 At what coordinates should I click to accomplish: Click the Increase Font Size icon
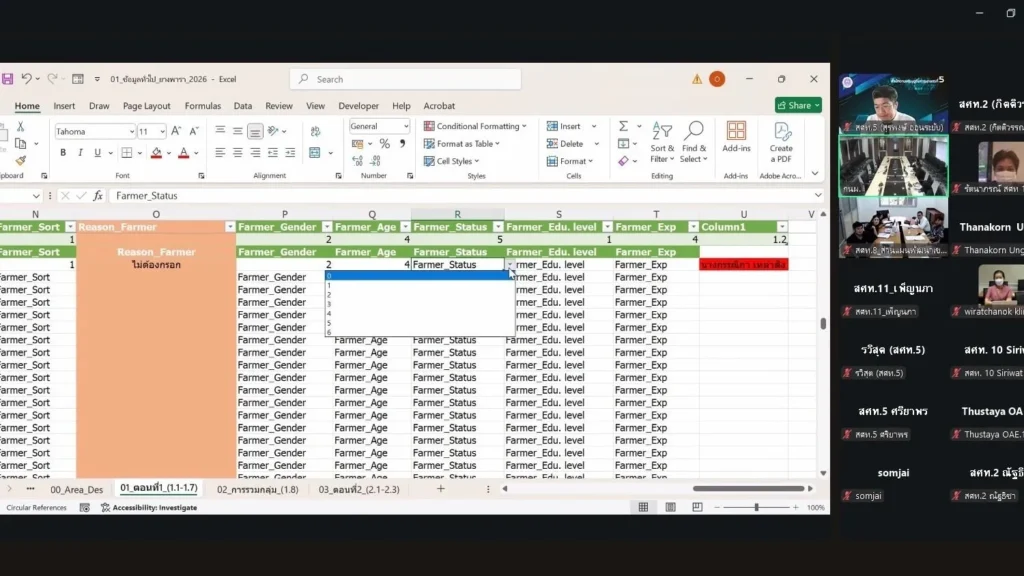176,131
